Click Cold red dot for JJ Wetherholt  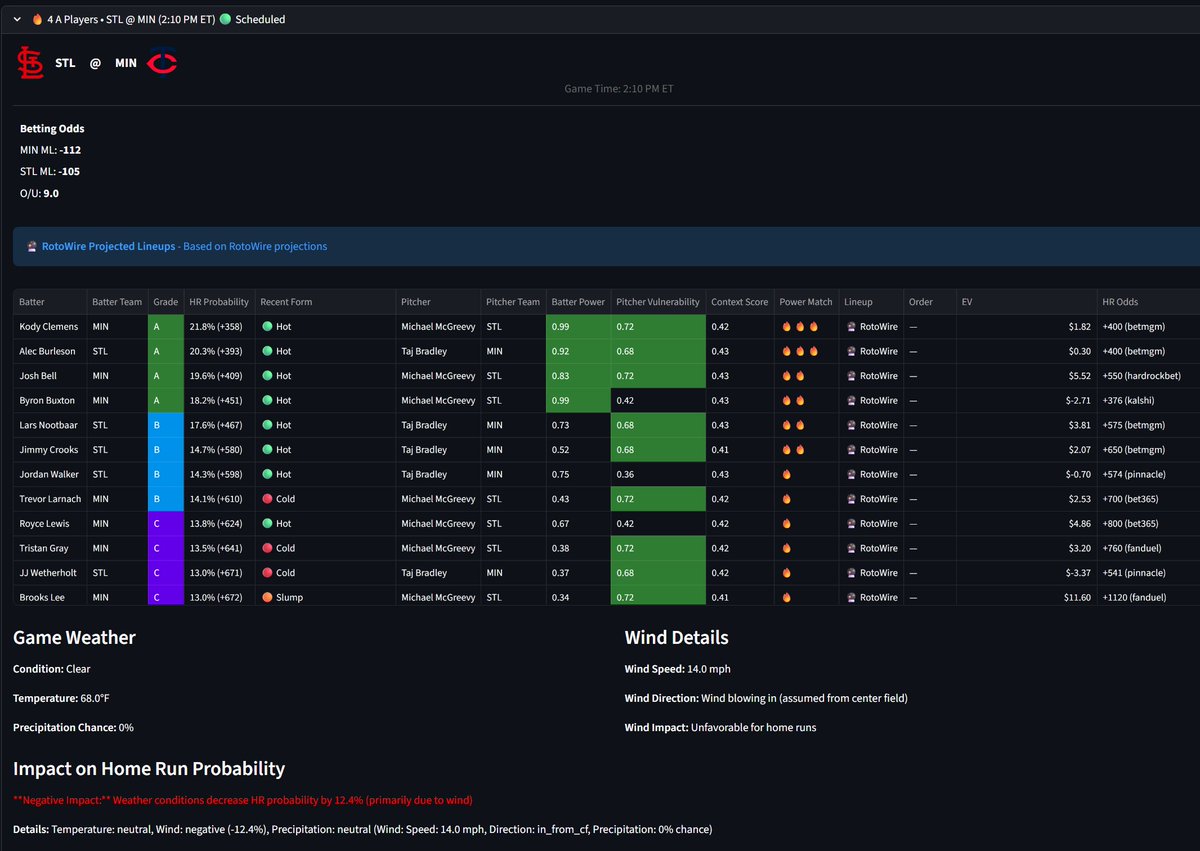[x=267, y=573]
